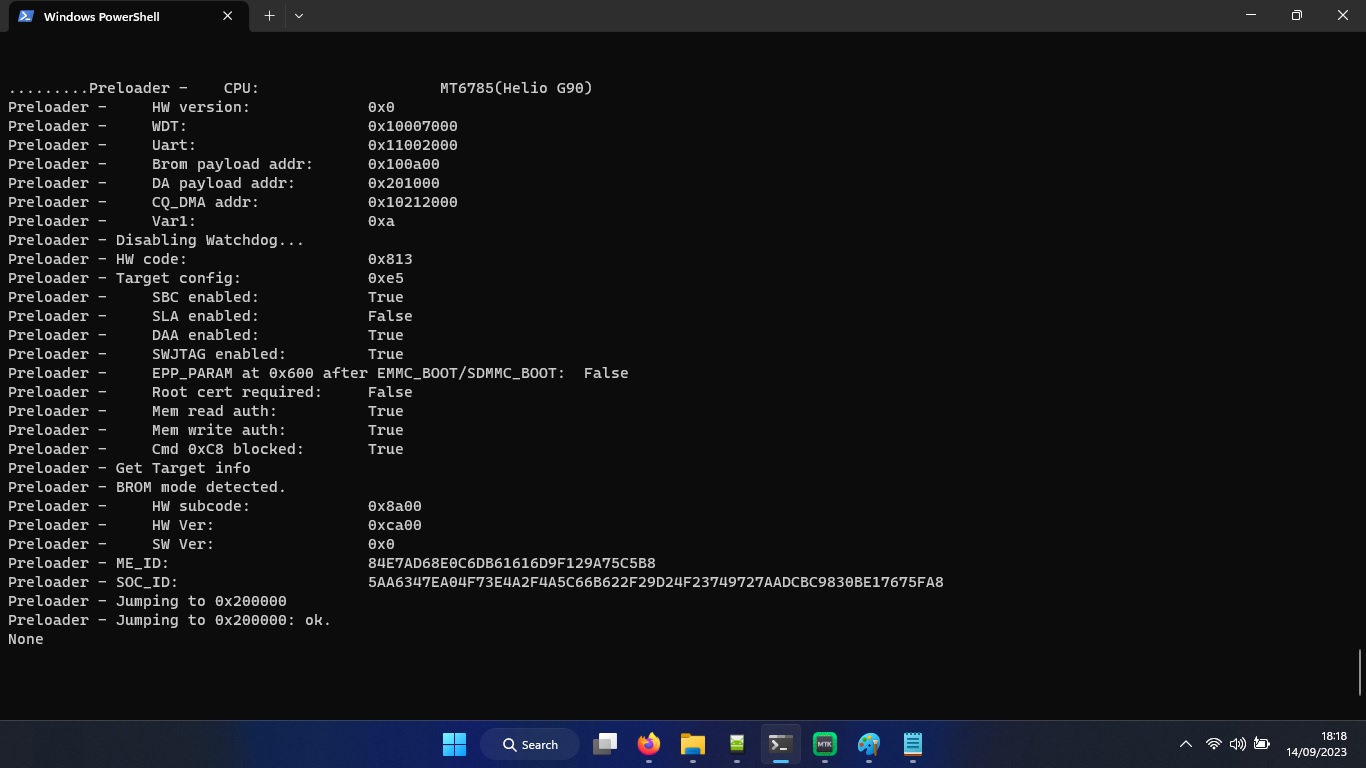
Task: Click the active PowerShell taskbar icon
Action: pyautogui.click(x=781, y=744)
